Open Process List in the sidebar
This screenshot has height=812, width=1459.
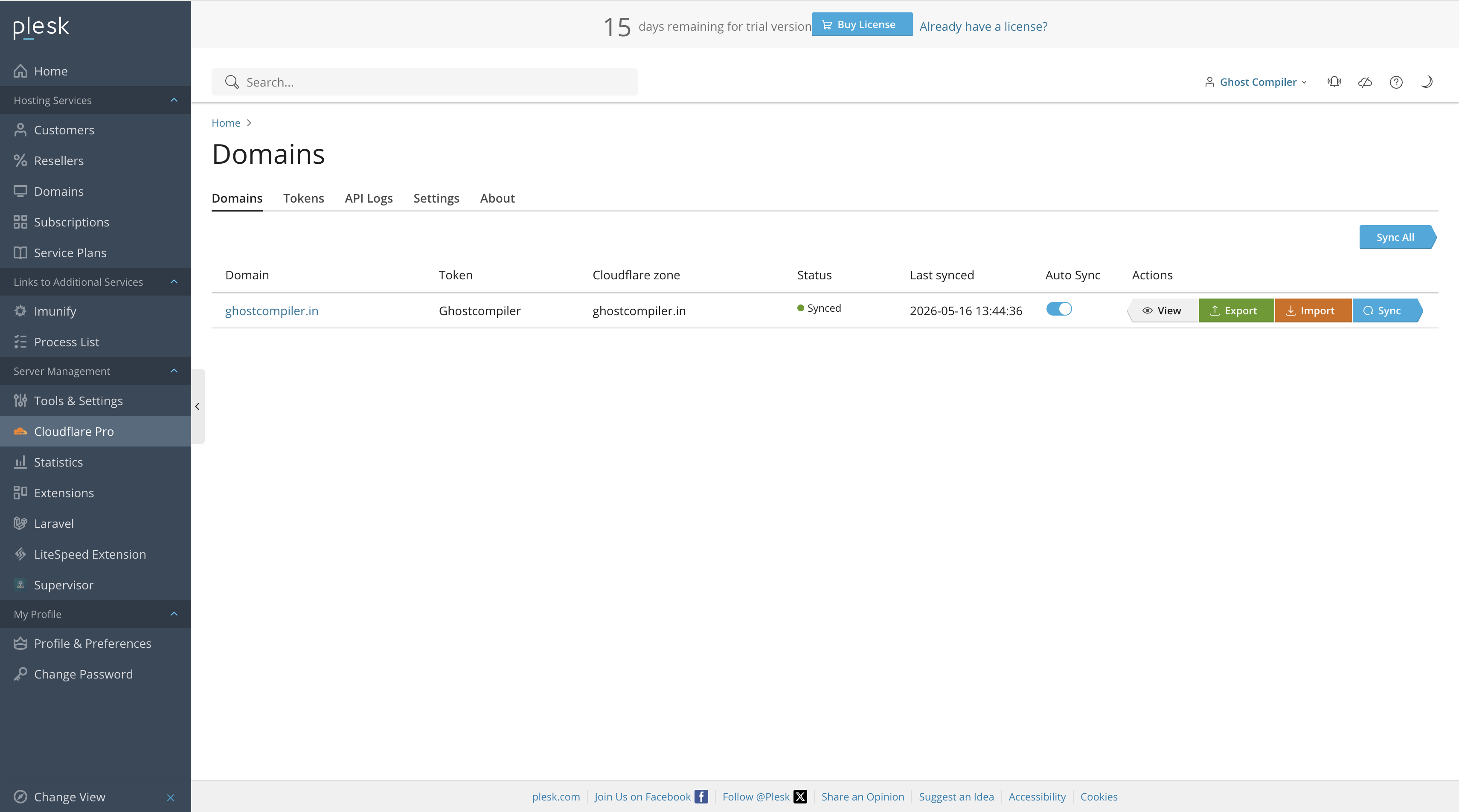pos(95,342)
